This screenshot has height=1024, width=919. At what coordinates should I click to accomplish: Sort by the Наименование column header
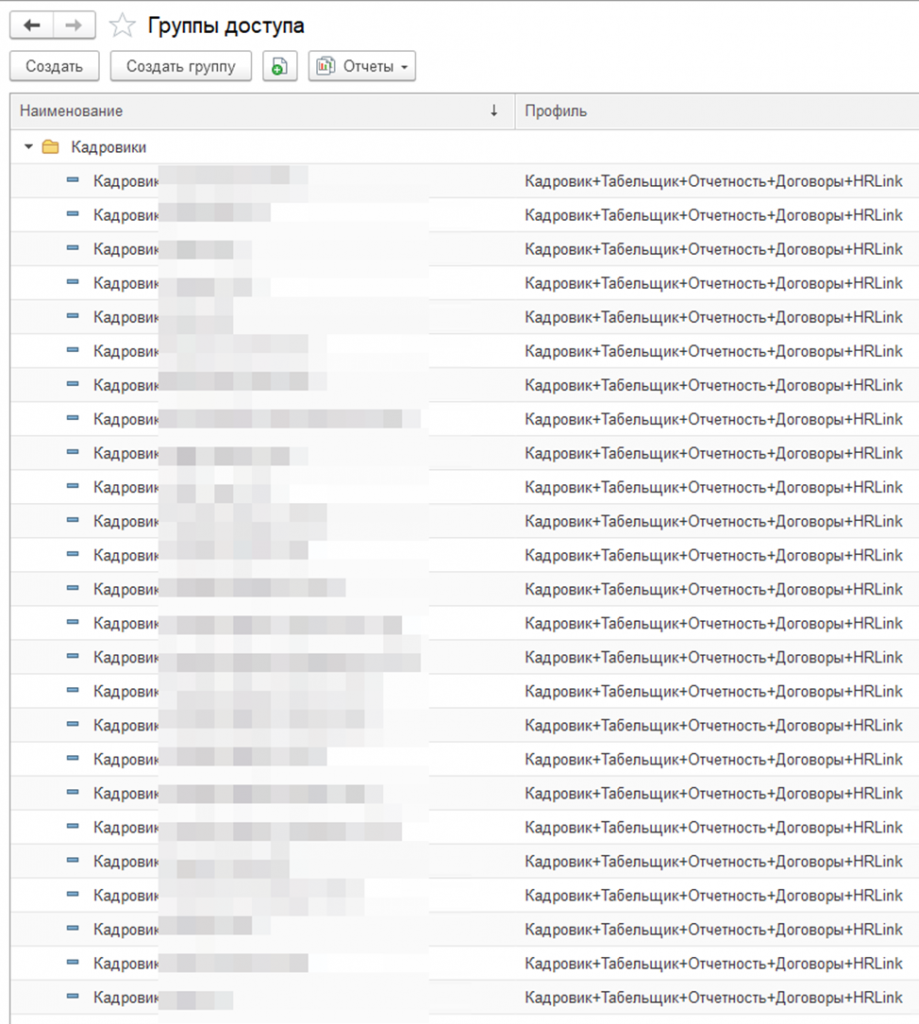point(263,111)
